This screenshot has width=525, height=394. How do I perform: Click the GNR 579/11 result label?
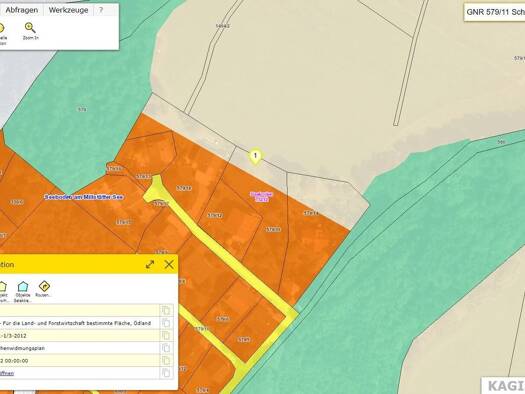pyautogui.click(x=495, y=12)
